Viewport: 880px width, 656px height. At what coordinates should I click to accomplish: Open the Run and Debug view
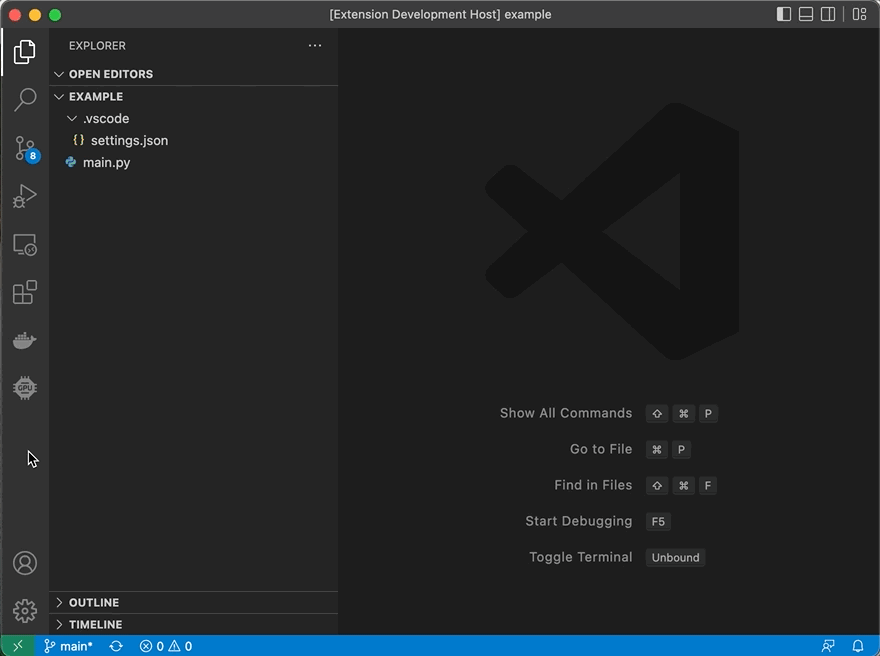click(x=25, y=196)
